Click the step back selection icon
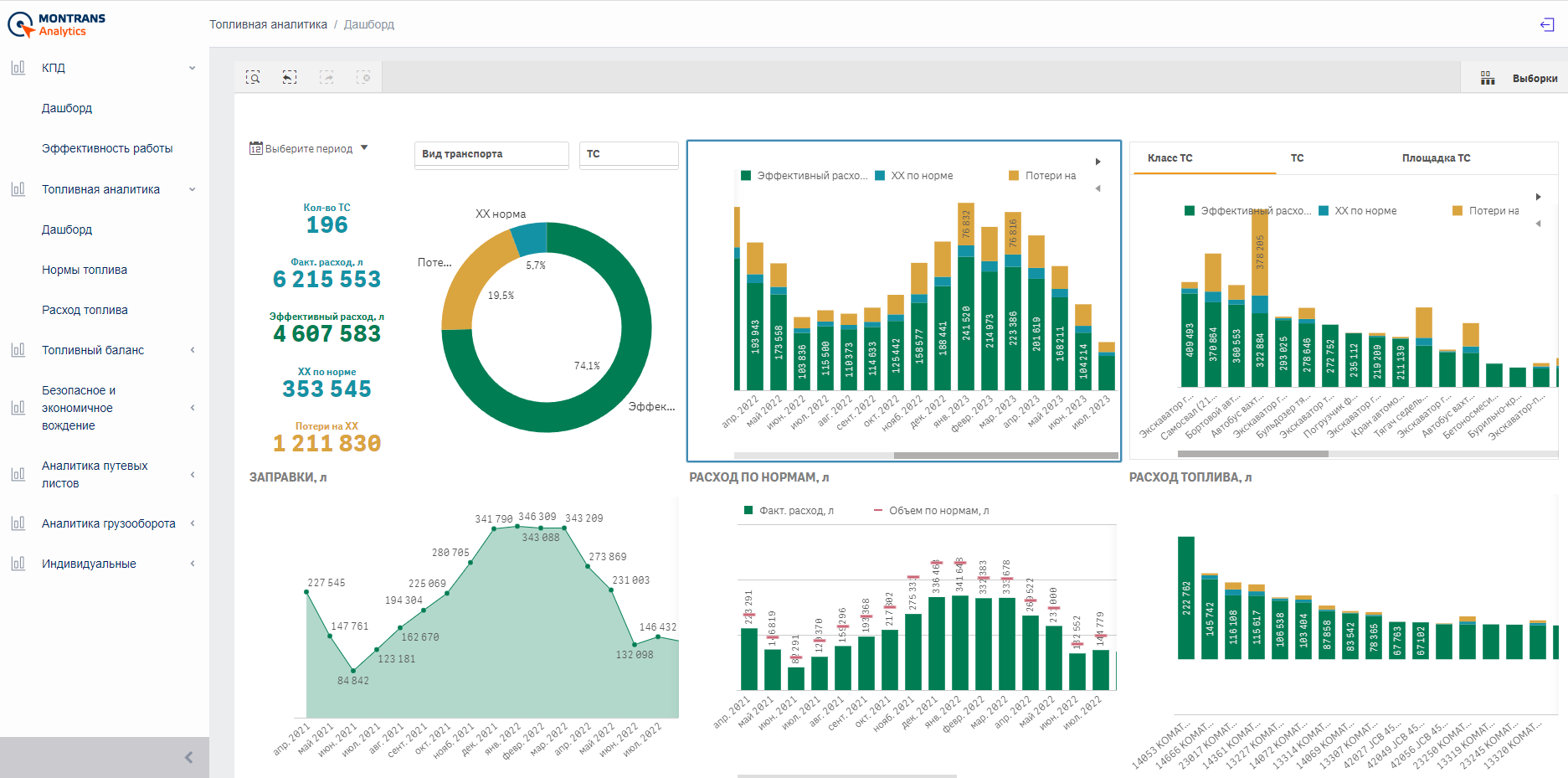This screenshot has width=1568, height=778. point(290,77)
